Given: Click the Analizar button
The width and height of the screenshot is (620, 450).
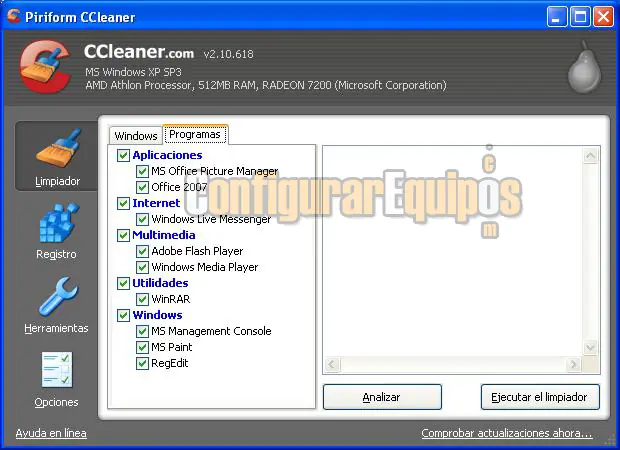Looking at the screenshot, I should (382, 397).
